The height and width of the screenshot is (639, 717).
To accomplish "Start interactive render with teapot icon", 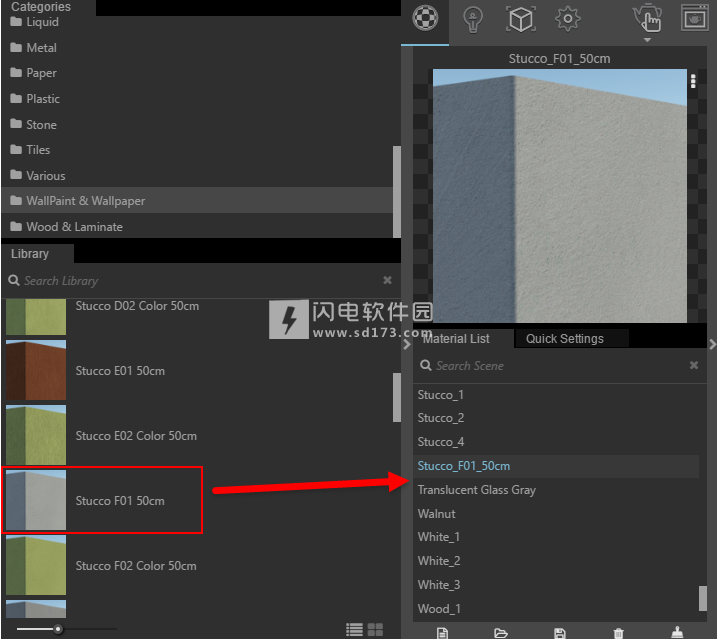I will tap(647, 18).
